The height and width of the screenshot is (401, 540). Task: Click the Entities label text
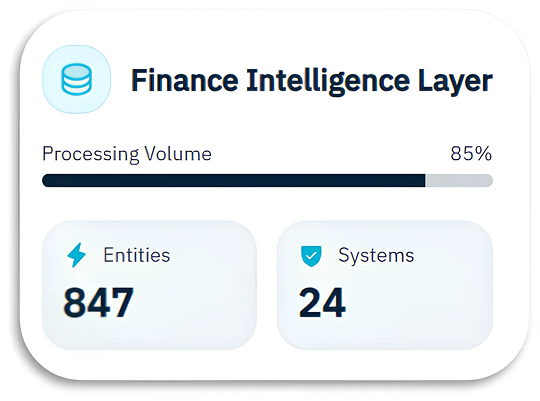pyautogui.click(x=137, y=255)
